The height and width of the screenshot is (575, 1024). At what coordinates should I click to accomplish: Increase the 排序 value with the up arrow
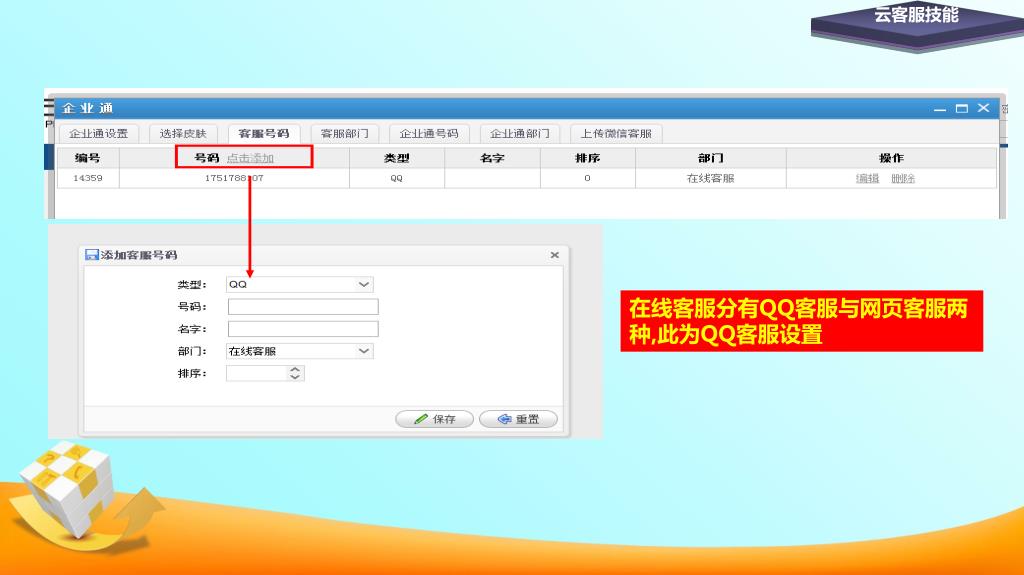tap(295, 369)
